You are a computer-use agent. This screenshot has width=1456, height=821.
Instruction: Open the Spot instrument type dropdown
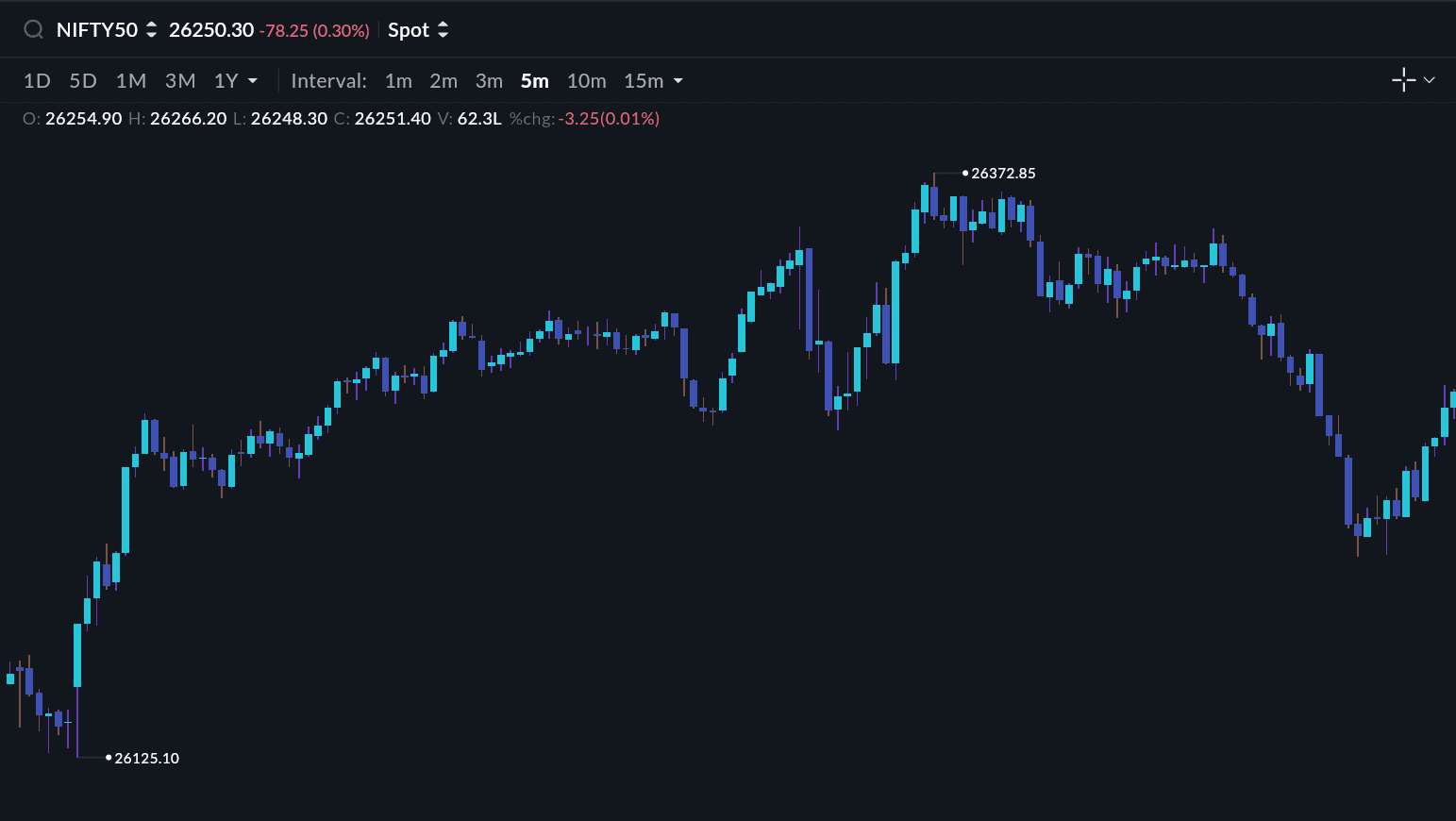pyautogui.click(x=418, y=30)
